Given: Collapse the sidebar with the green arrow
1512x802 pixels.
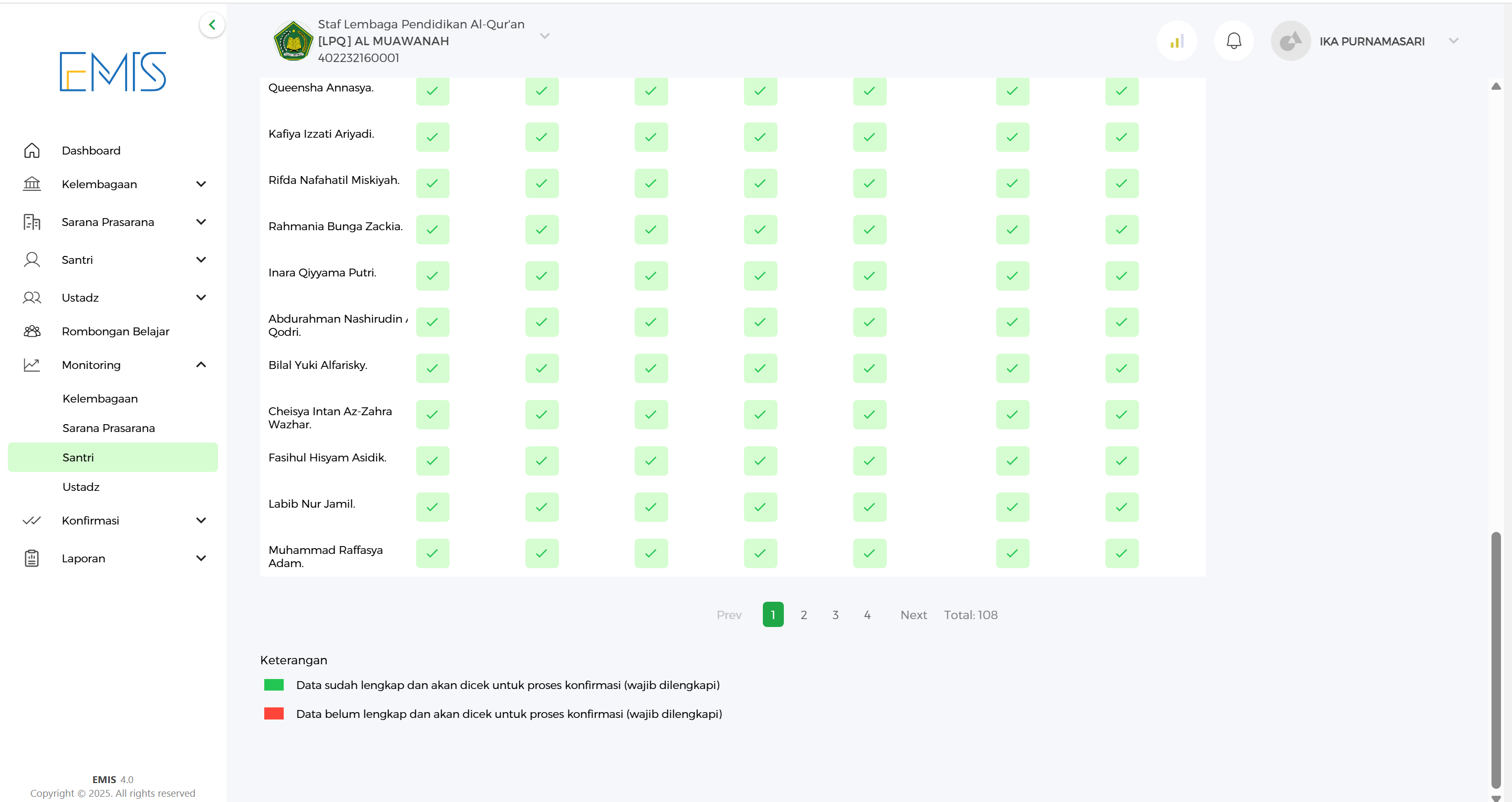Looking at the screenshot, I should (x=212, y=25).
